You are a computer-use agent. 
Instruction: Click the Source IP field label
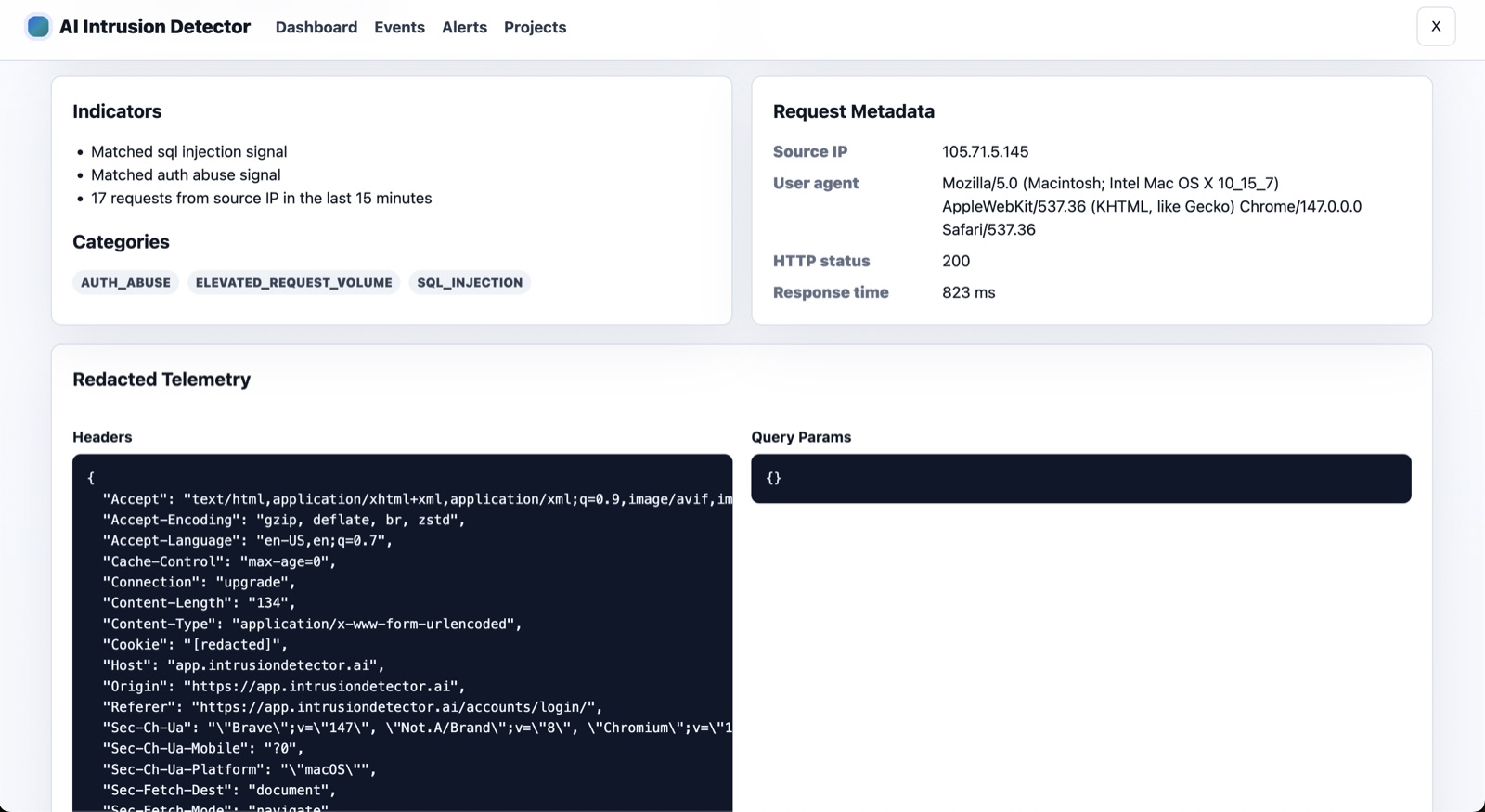810,151
